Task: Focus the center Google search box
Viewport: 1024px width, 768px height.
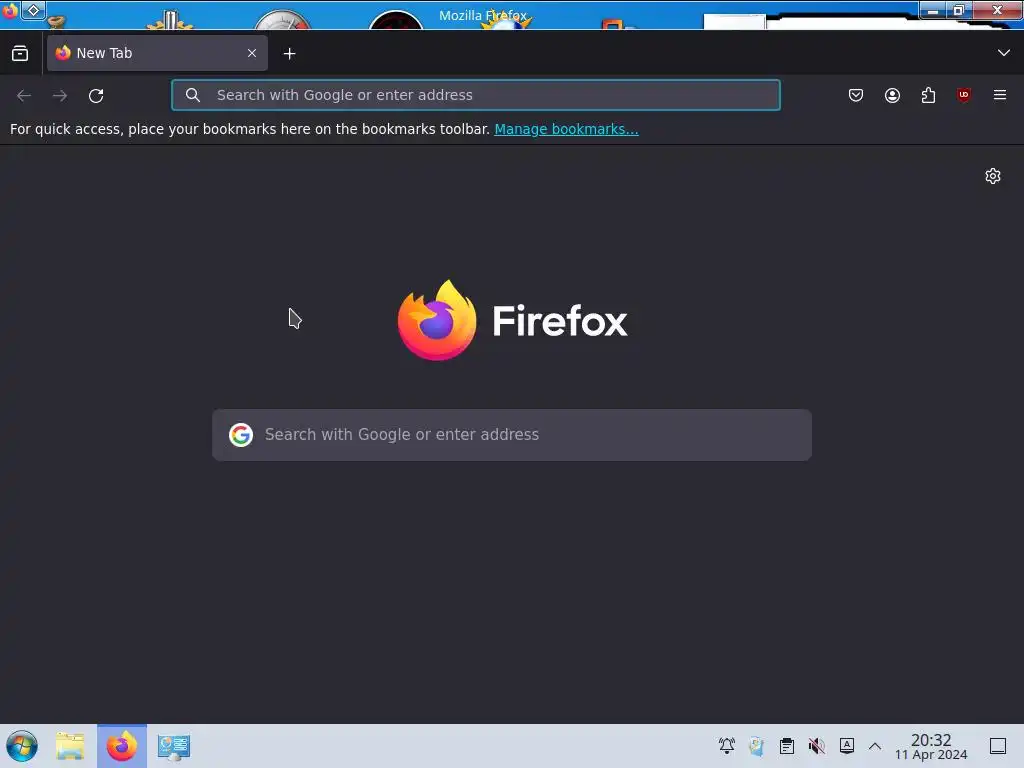Action: (512, 435)
